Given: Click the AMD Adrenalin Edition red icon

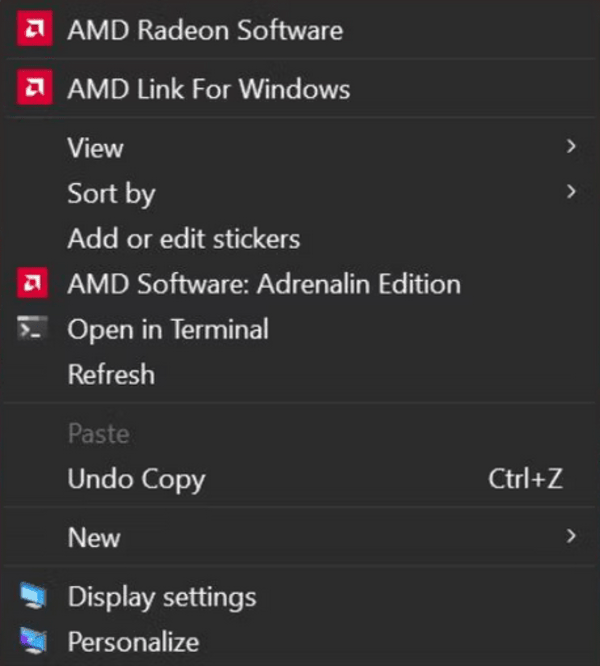Looking at the screenshot, I should (33, 282).
